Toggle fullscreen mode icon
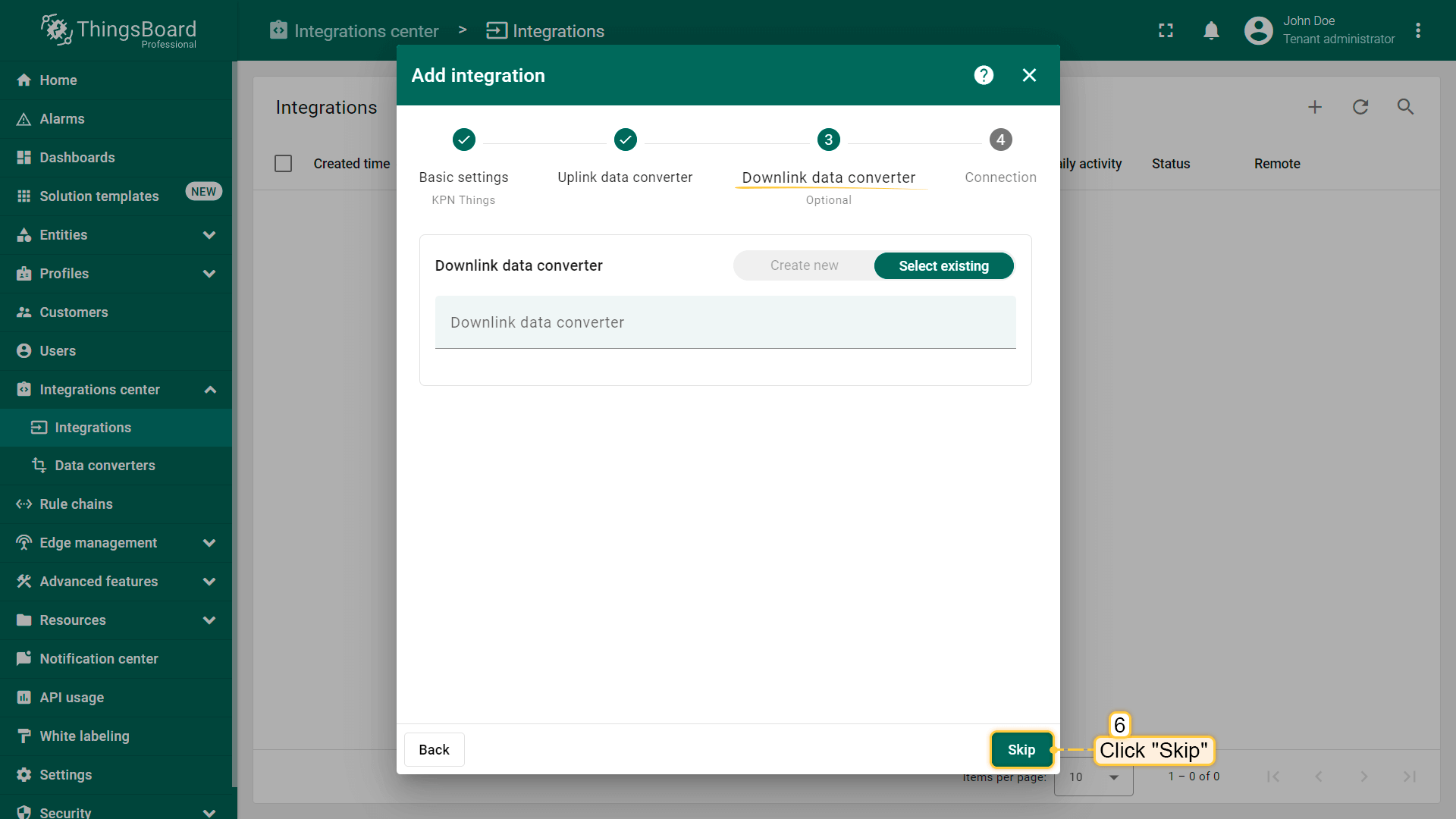Viewport: 1456px width, 819px height. 1166,31
